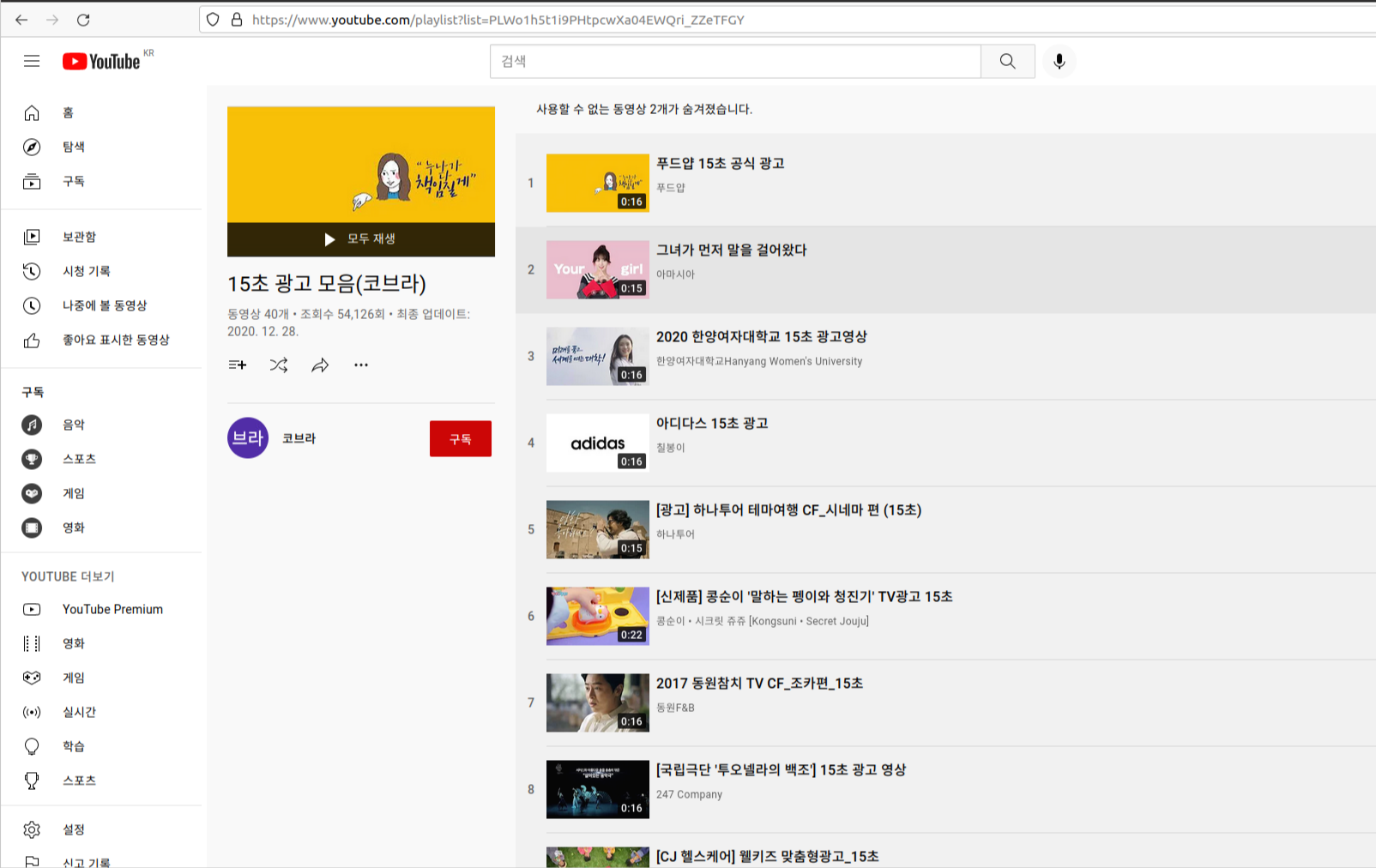The width and height of the screenshot is (1376, 868).
Task: Click the browser URL address bar
Action: pos(789,20)
